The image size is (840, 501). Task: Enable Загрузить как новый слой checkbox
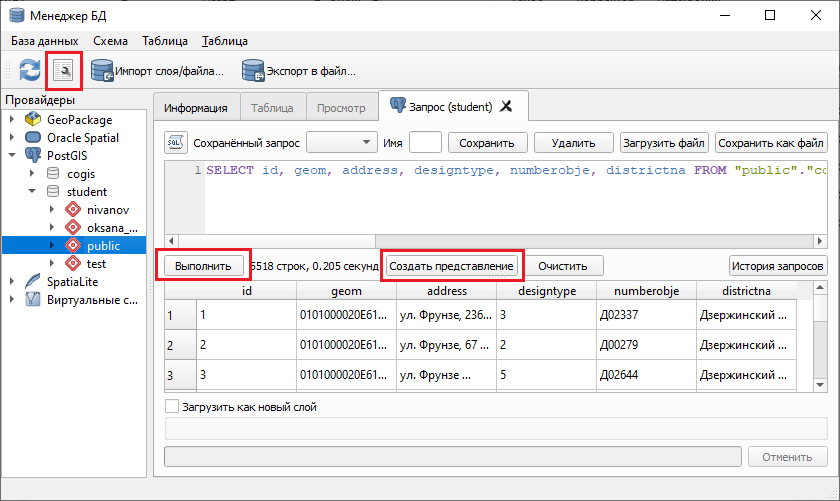(171, 407)
